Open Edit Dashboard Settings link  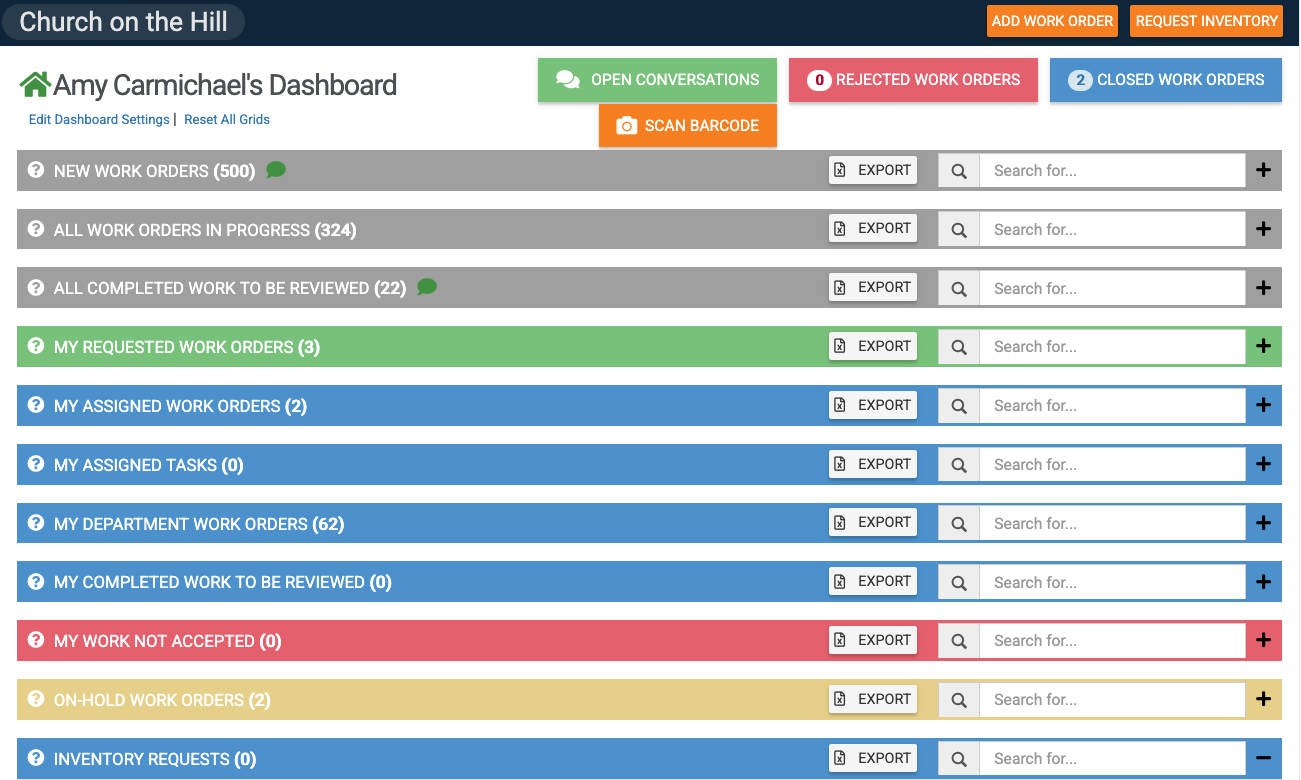[99, 120]
